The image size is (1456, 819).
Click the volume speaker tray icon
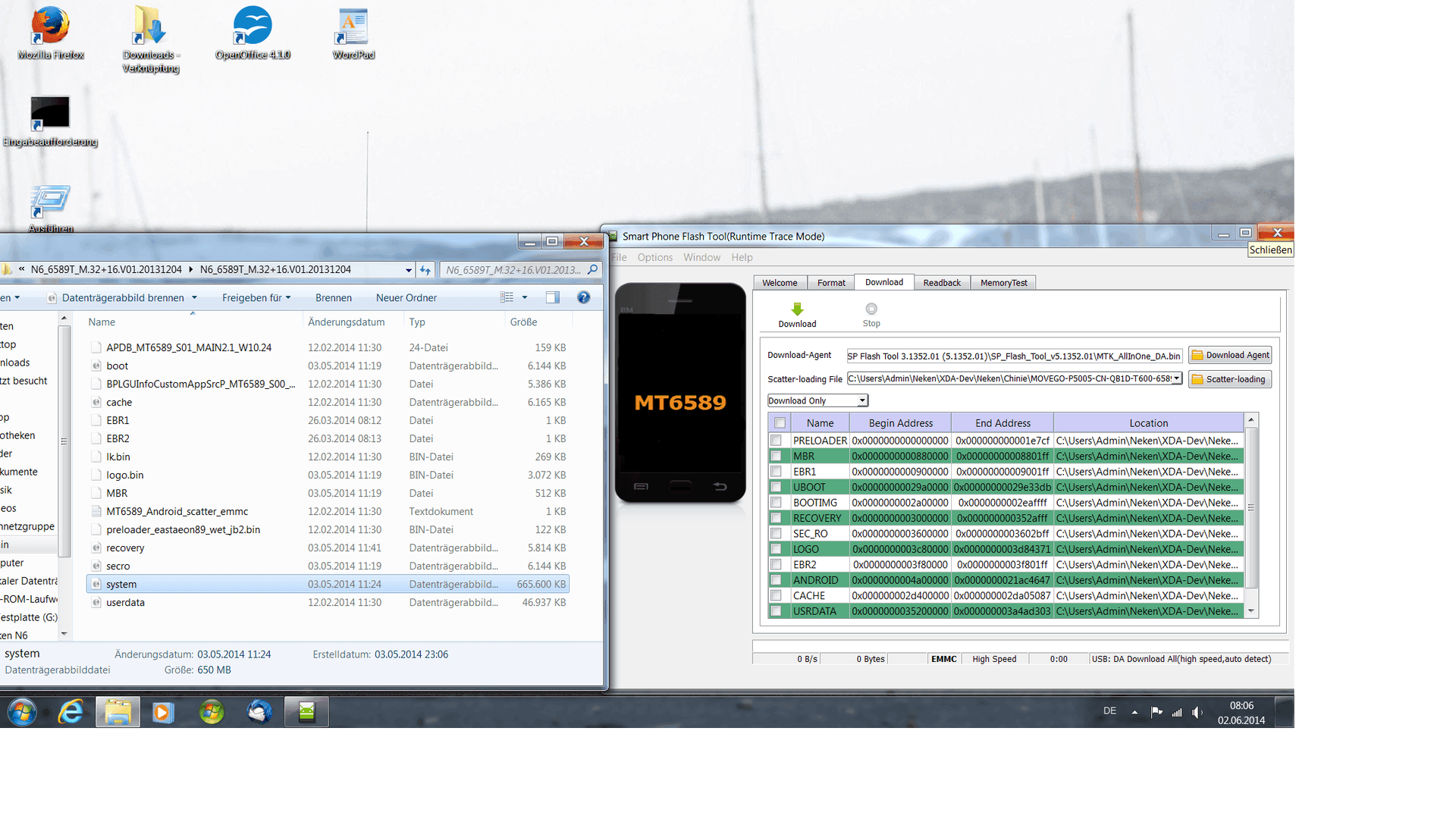pos(1197,712)
